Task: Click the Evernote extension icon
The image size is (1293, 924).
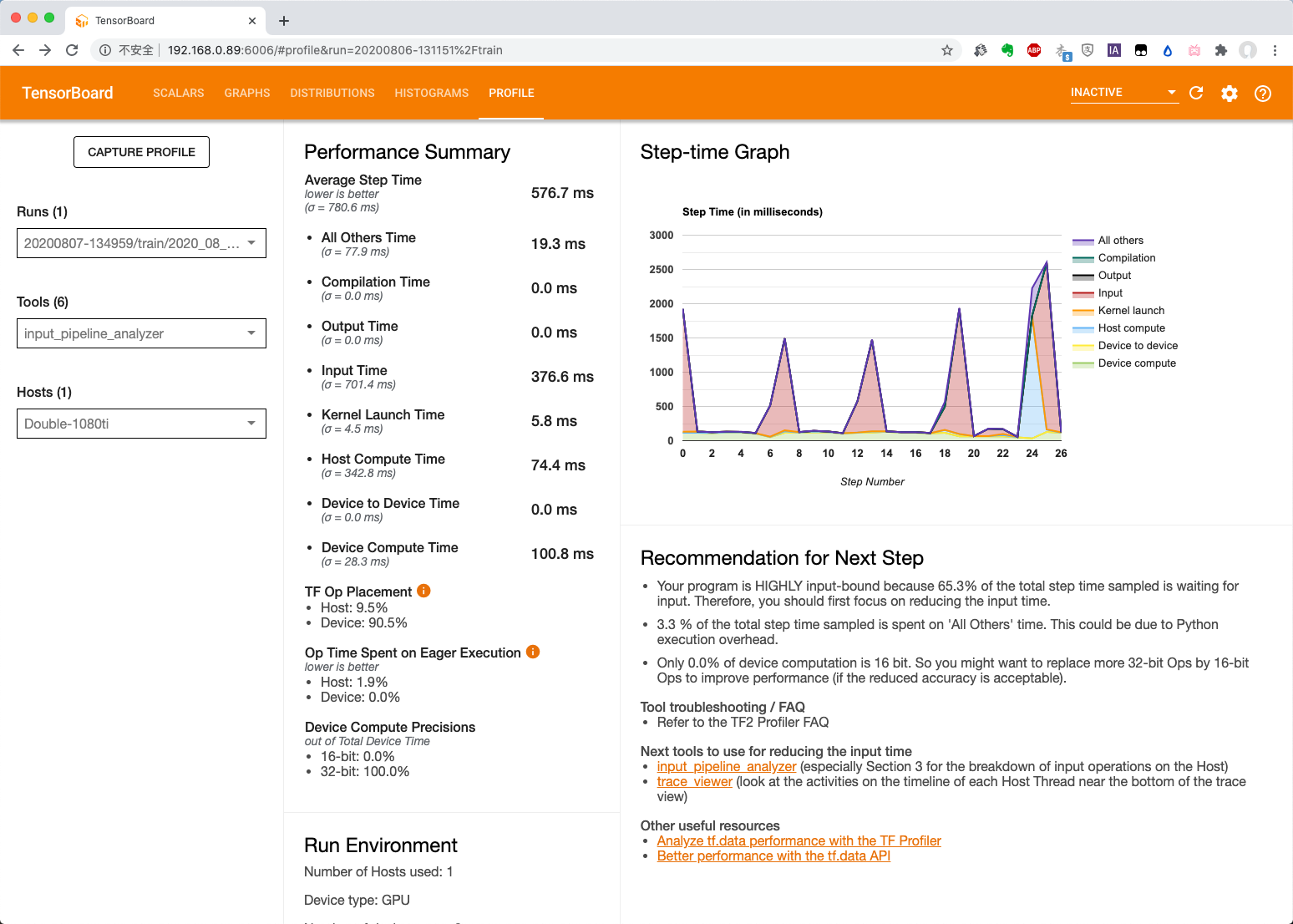Action: click(1007, 50)
